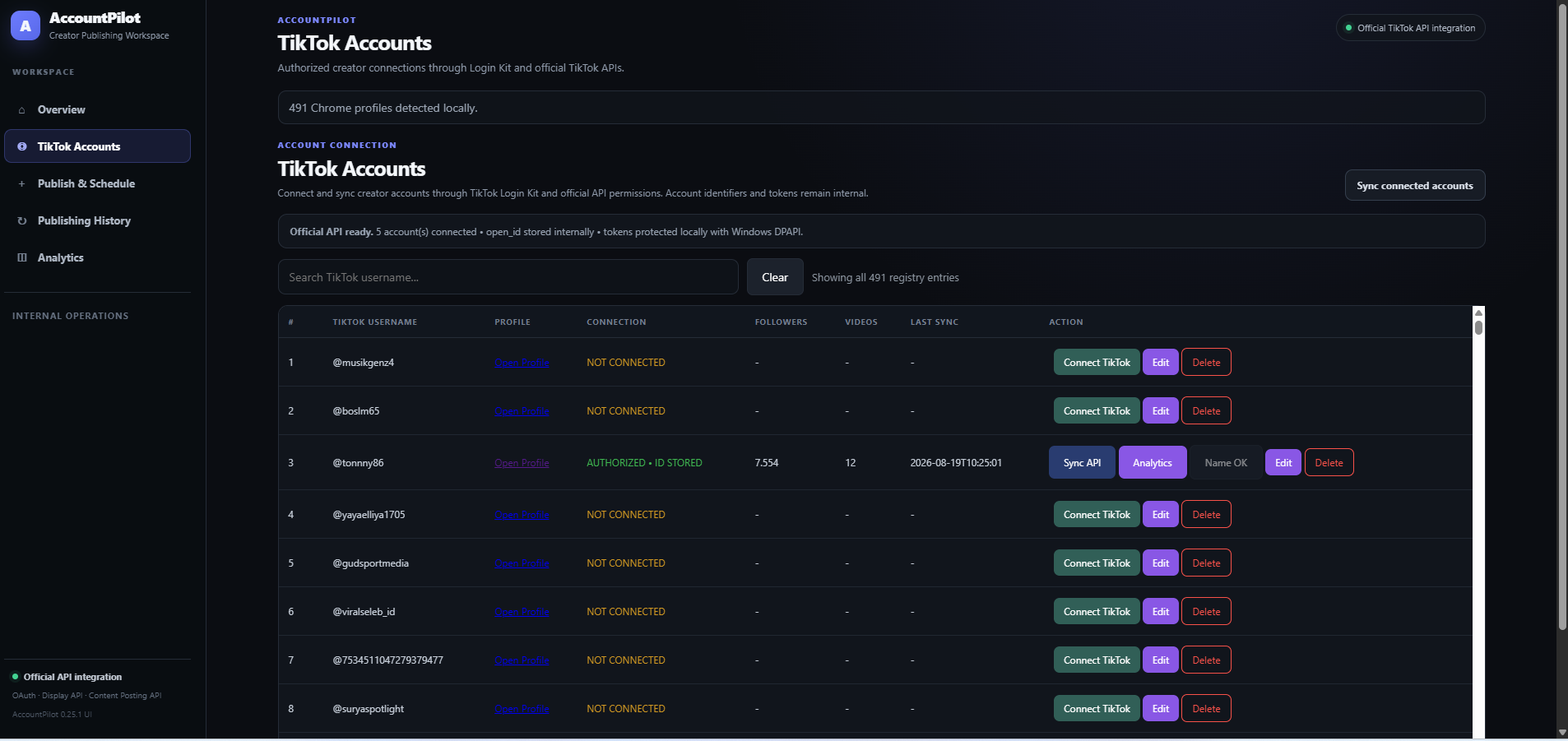Open Publishing History
The image size is (1568, 741).
97,220
